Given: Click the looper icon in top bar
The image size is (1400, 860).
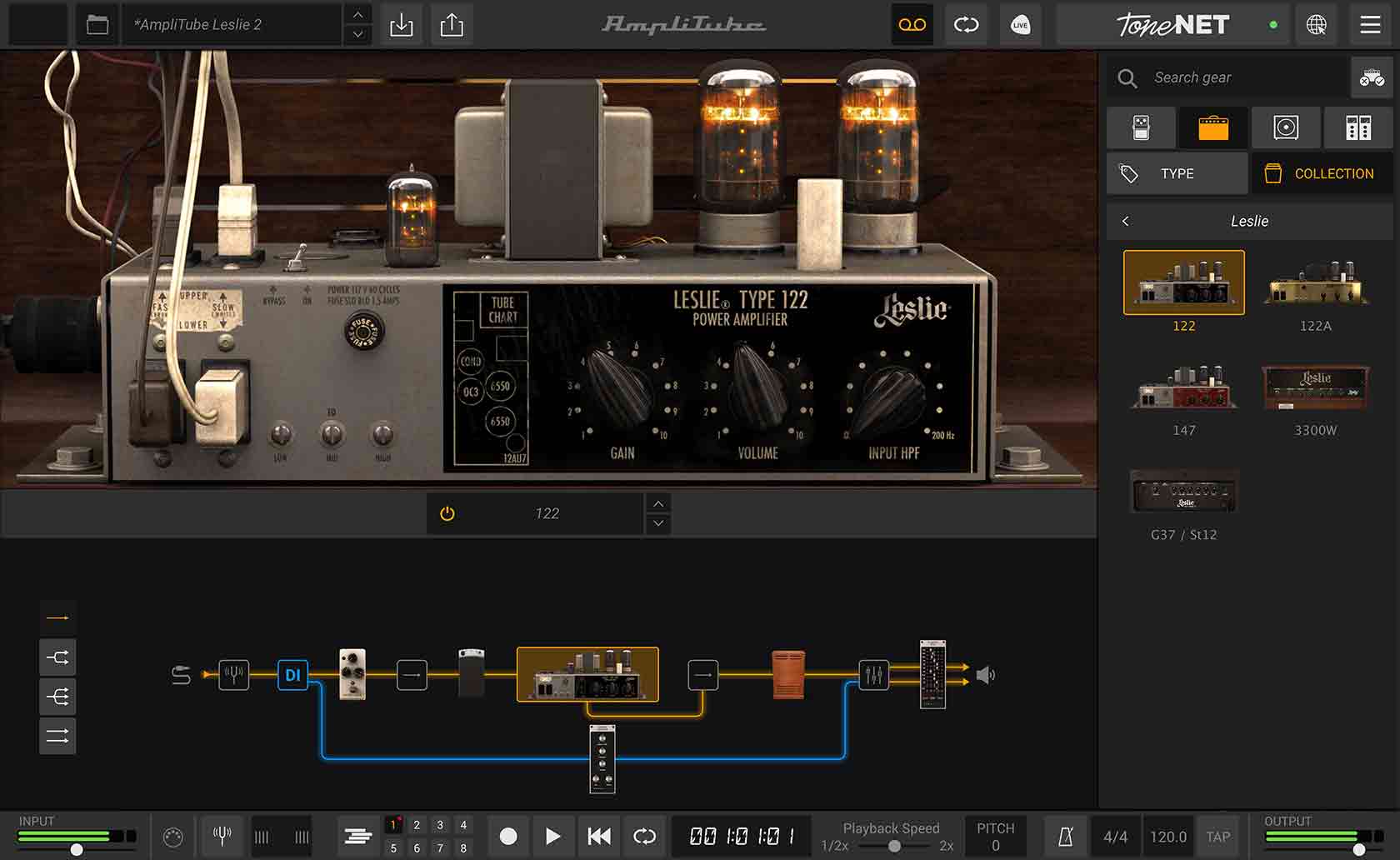Looking at the screenshot, I should pos(966,24).
